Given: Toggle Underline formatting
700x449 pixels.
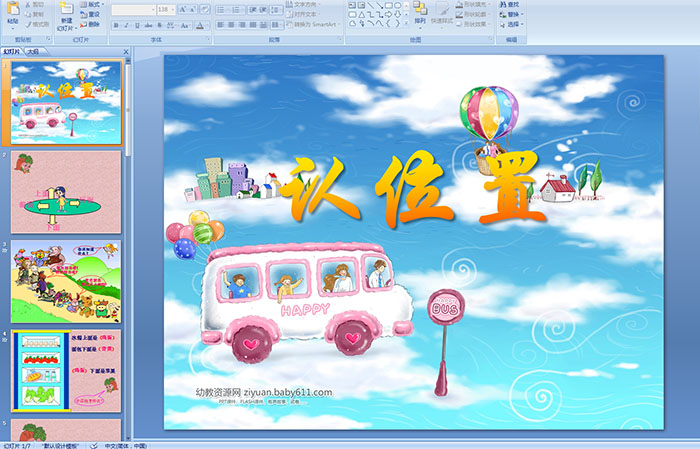Looking at the screenshot, I should click(137, 25).
